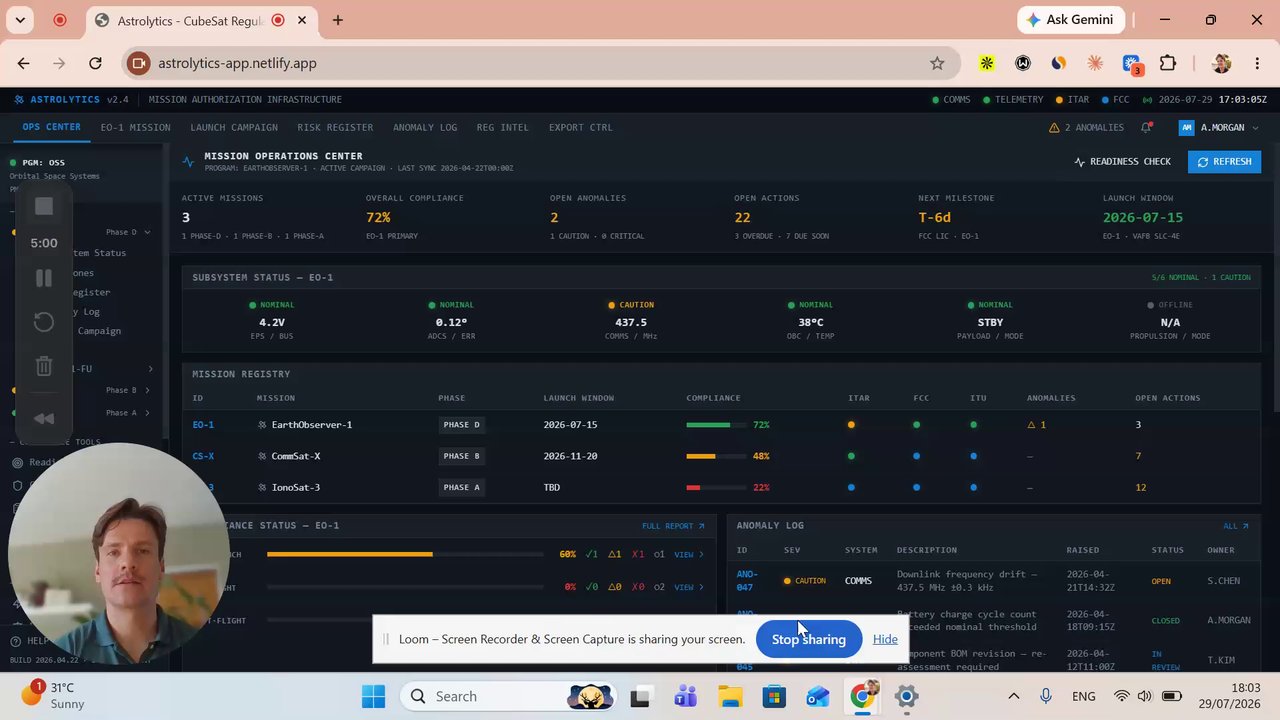
Task: Restart the Loom recording
Action: coord(44,322)
